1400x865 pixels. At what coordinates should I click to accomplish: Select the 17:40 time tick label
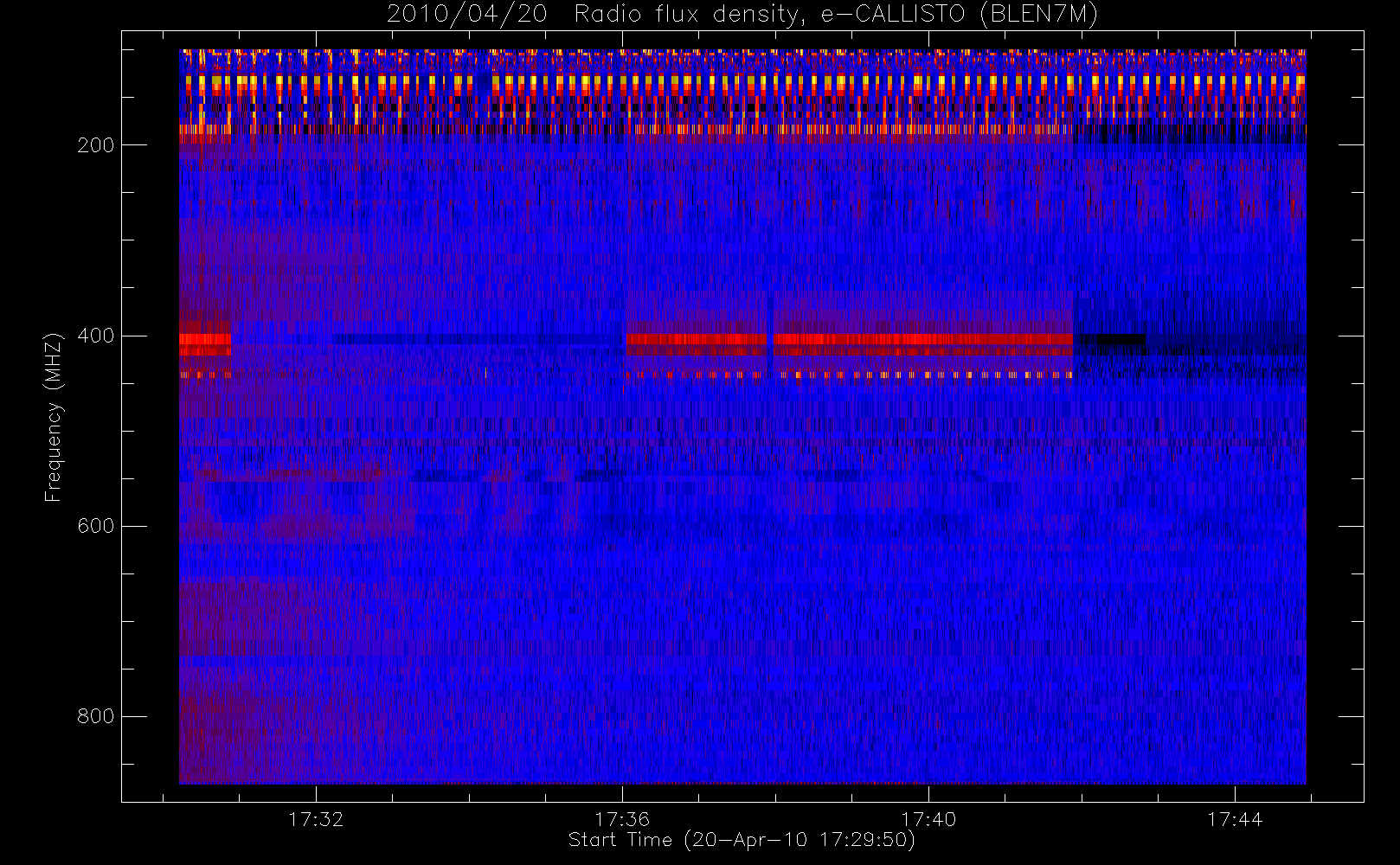(x=928, y=819)
